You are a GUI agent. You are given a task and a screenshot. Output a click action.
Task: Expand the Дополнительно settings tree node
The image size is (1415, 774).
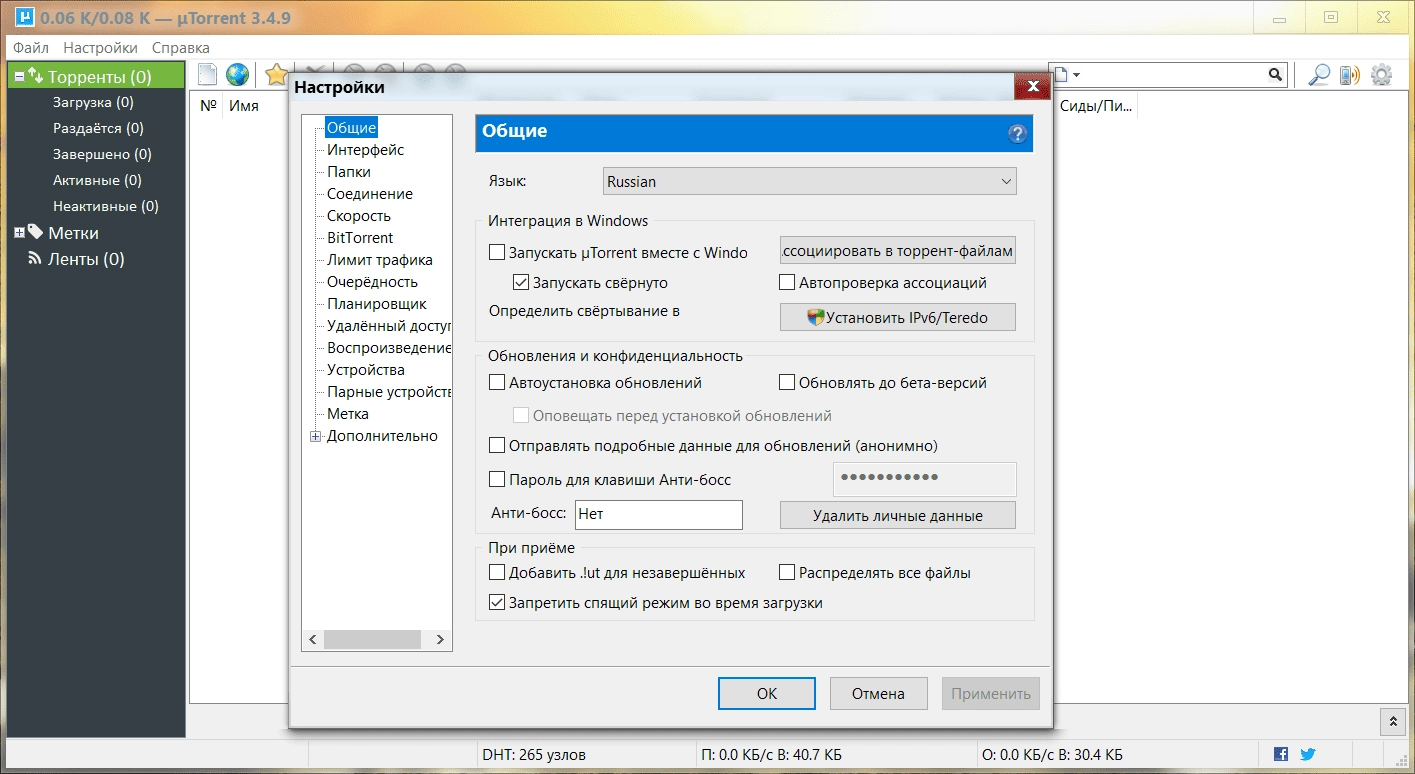point(317,436)
